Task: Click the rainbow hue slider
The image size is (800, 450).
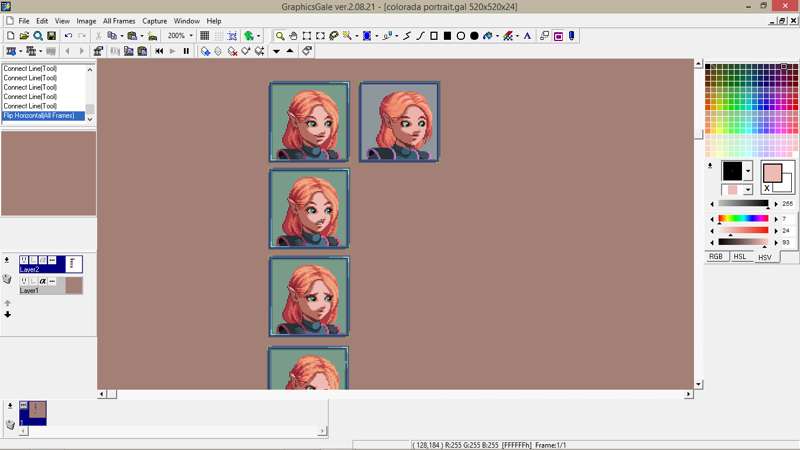Action: click(x=743, y=218)
